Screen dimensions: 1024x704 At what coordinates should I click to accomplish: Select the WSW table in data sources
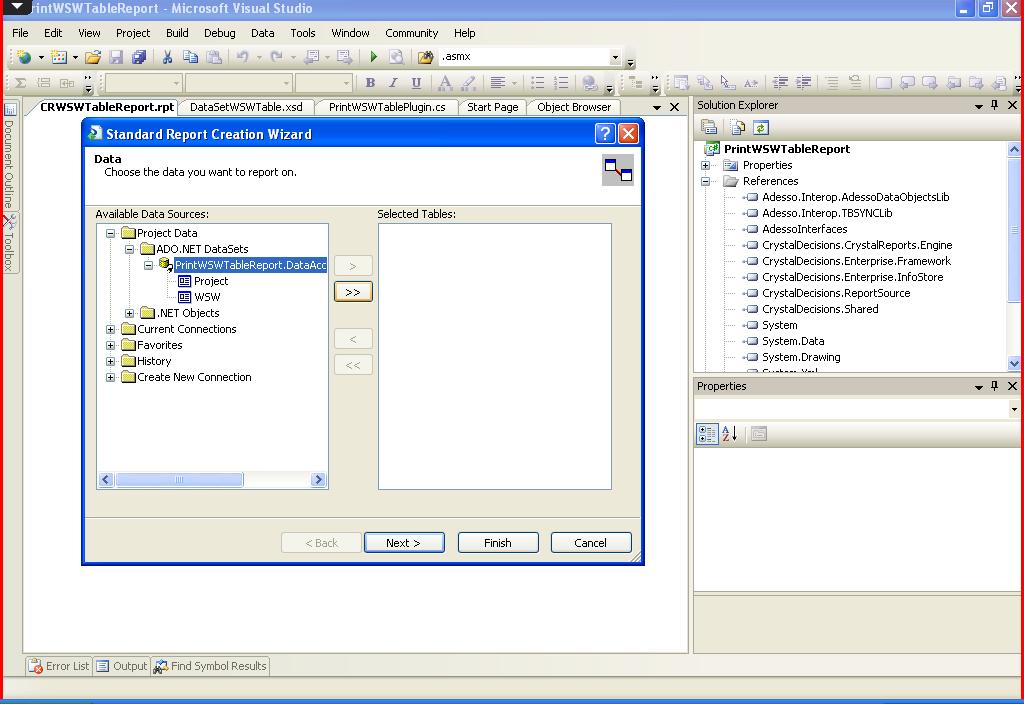pos(207,297)
